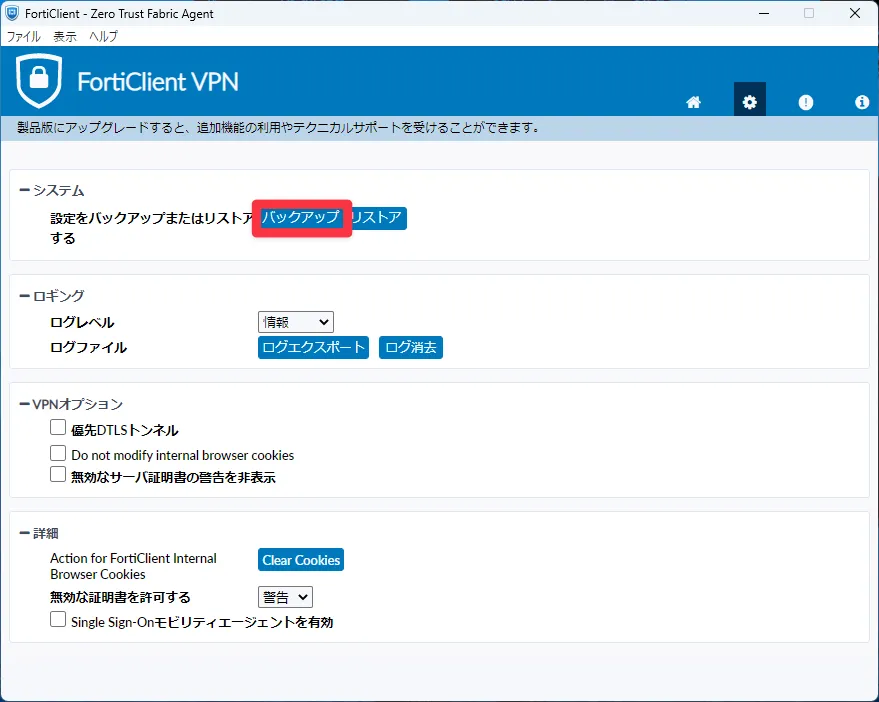The height and width of the screenshot is (702, 879).
Task: Collapse the VPNオプション section
Action: point(24,404)
